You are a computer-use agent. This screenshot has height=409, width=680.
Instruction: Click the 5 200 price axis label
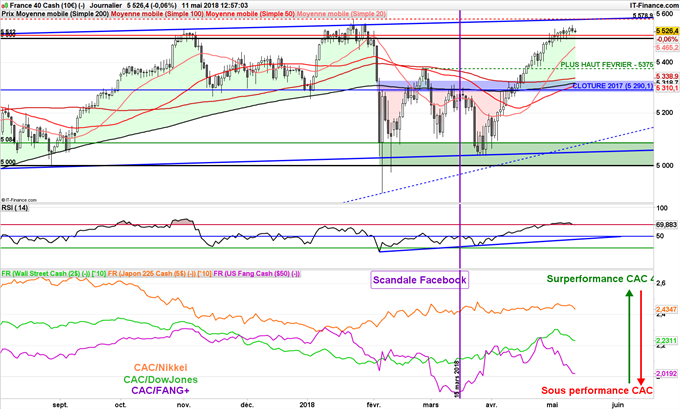(x=664, y=113)
